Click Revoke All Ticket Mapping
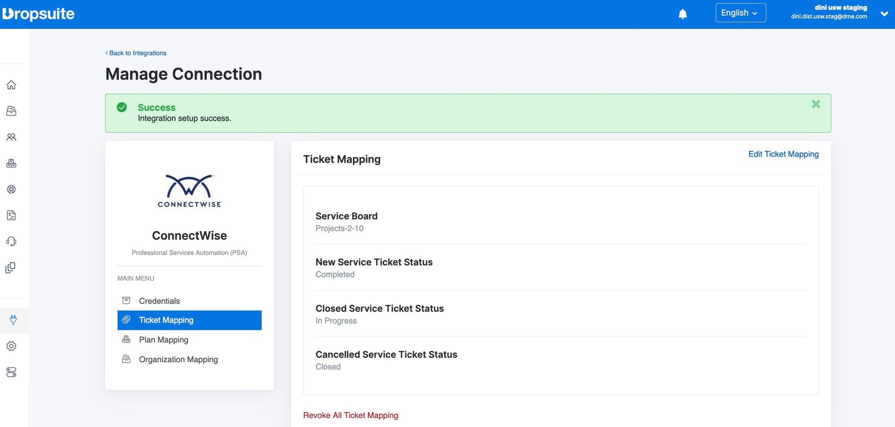The image size is (895, 427). pyautogui.click(x=350, y=415)
